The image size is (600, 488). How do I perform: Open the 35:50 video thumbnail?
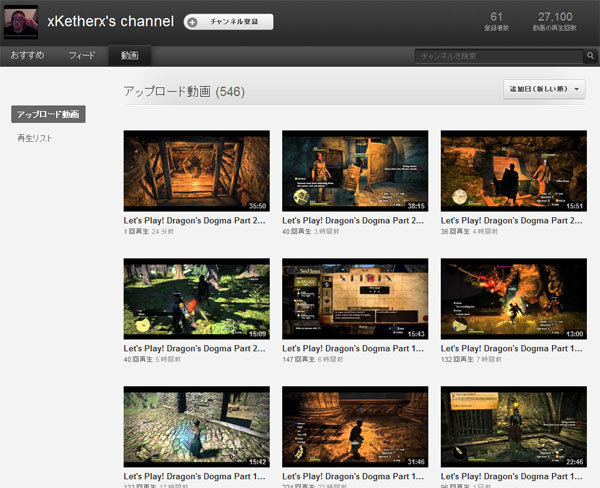(197, 171)
